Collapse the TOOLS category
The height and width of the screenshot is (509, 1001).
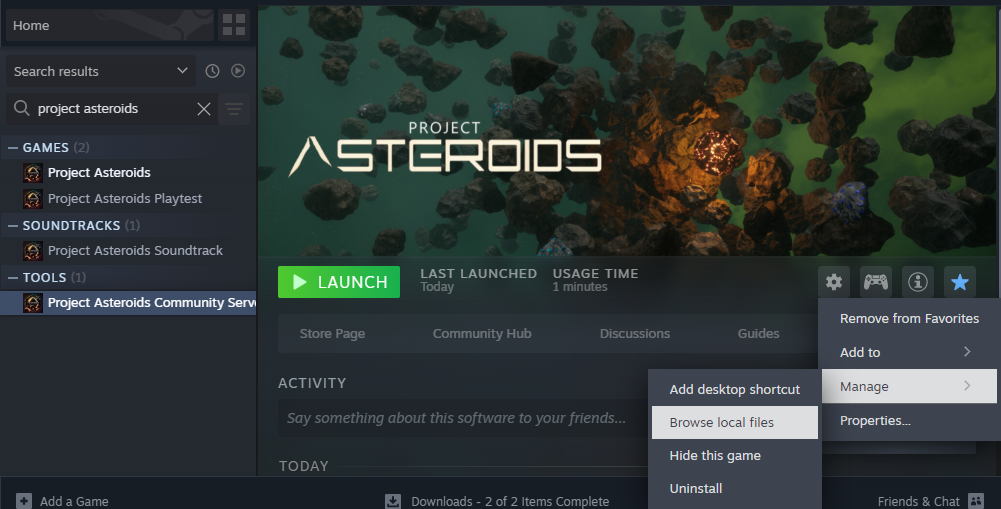tap(13, 278)
